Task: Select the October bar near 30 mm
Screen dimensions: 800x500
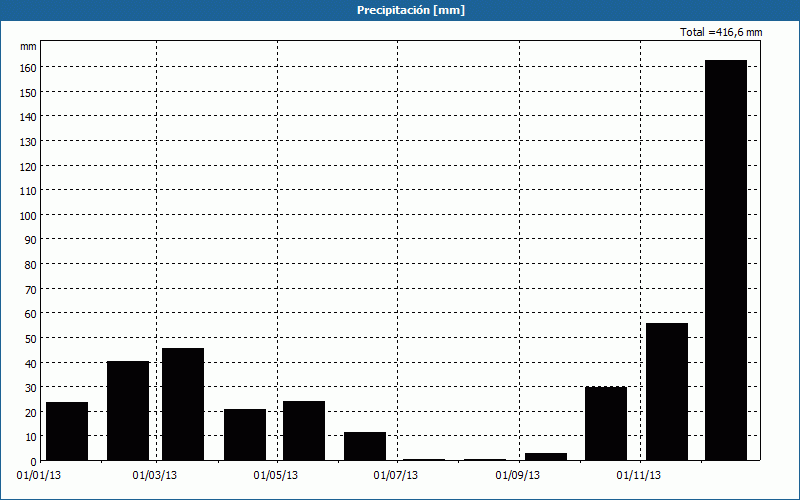Action: pyautogui.click(x=606, y=423)
